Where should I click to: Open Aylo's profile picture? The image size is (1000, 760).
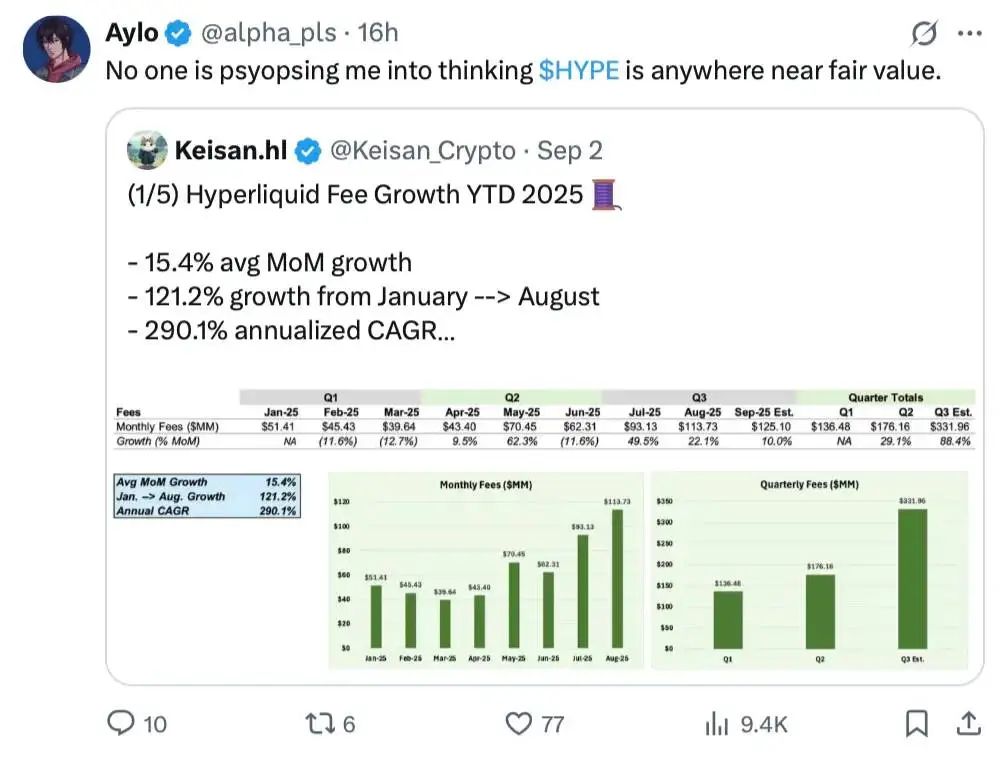(x=56, y=42)
